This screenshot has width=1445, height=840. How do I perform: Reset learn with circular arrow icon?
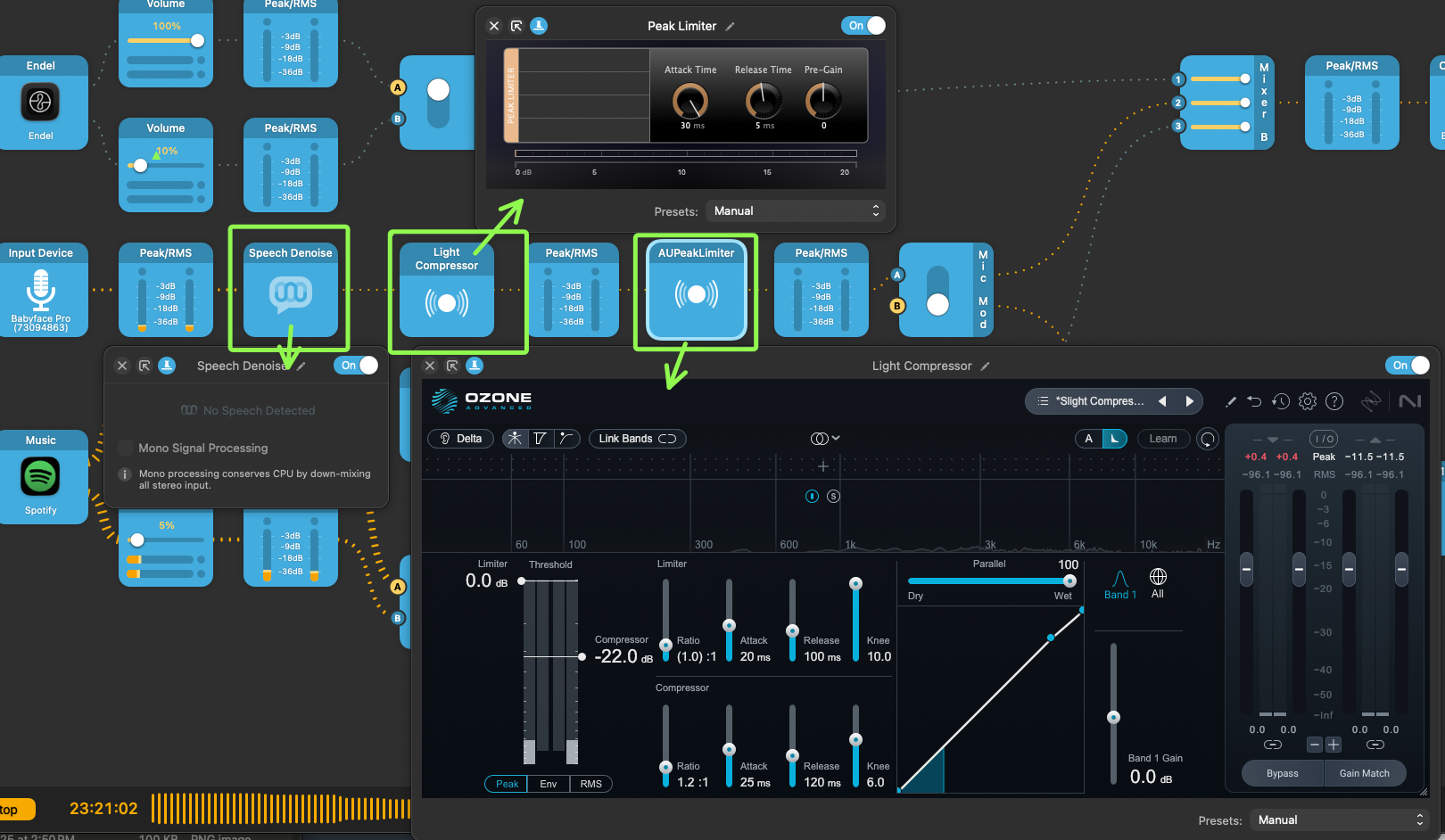[x=1208, y=439]
